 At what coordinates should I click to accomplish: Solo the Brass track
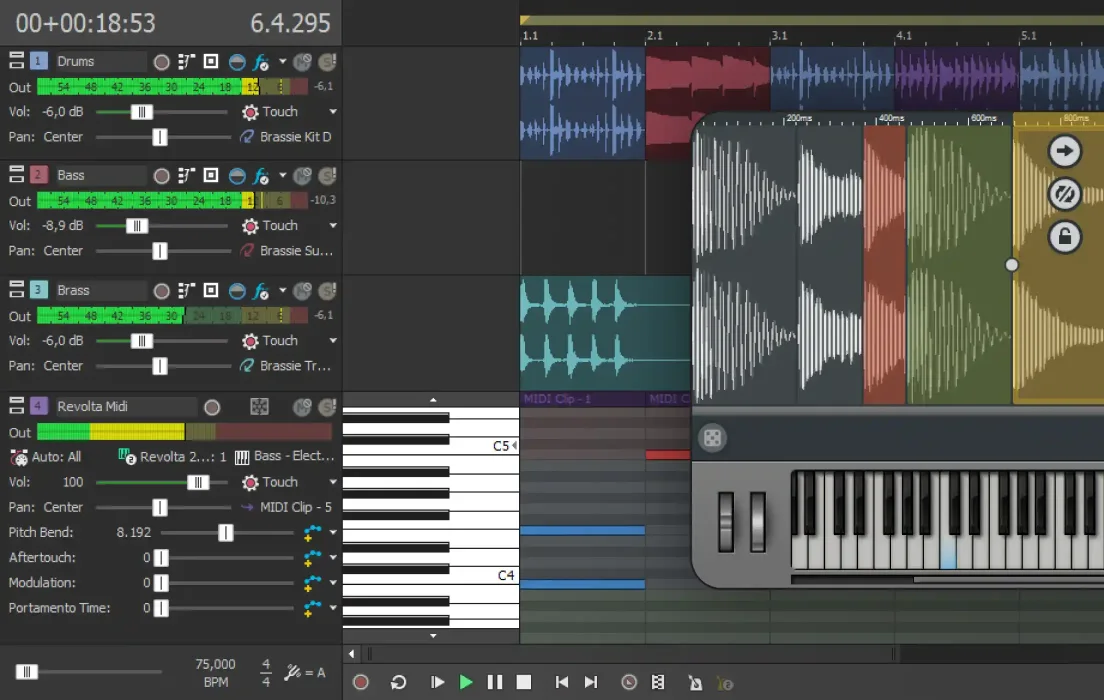coord(327,290)
